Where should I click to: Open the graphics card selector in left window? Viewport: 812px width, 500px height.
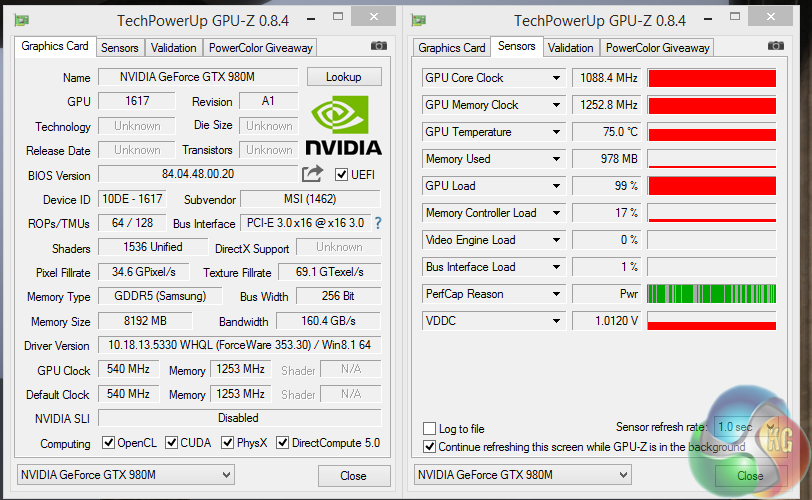[x=126, y=475]
